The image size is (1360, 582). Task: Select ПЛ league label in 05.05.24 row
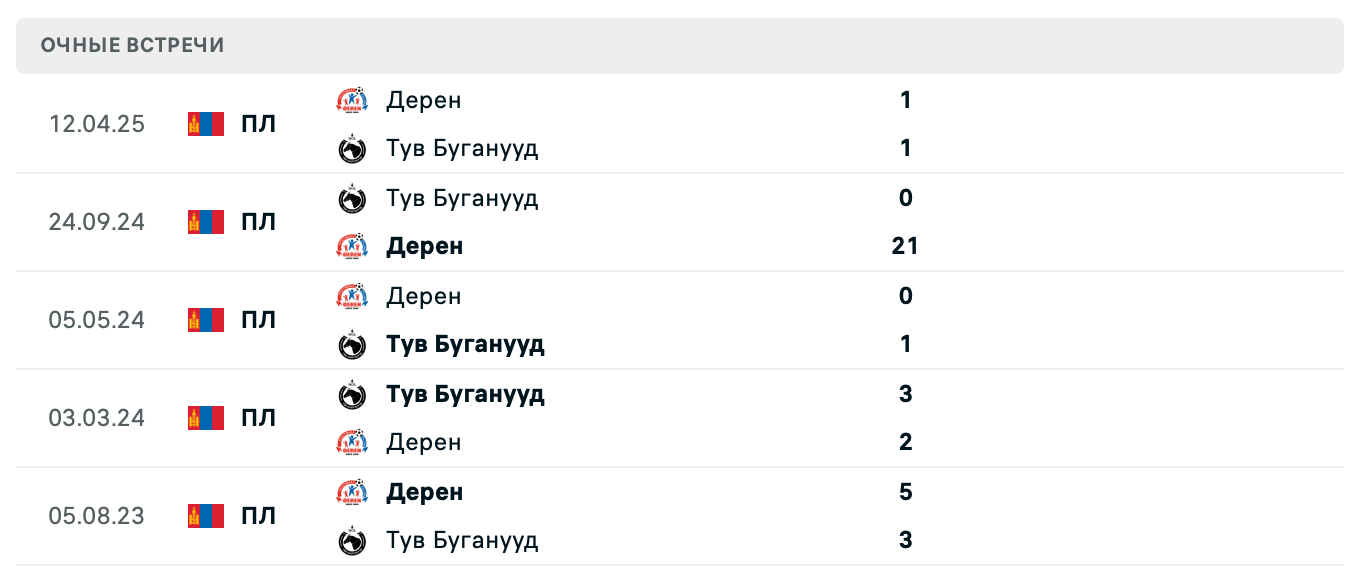pyautogui.click(x=258, y=320)
